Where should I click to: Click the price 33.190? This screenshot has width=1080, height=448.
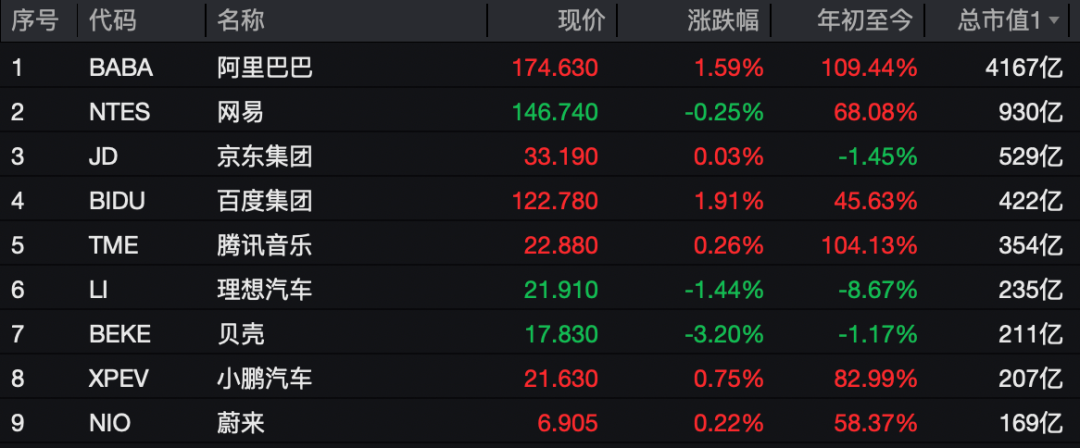(561, 156)
